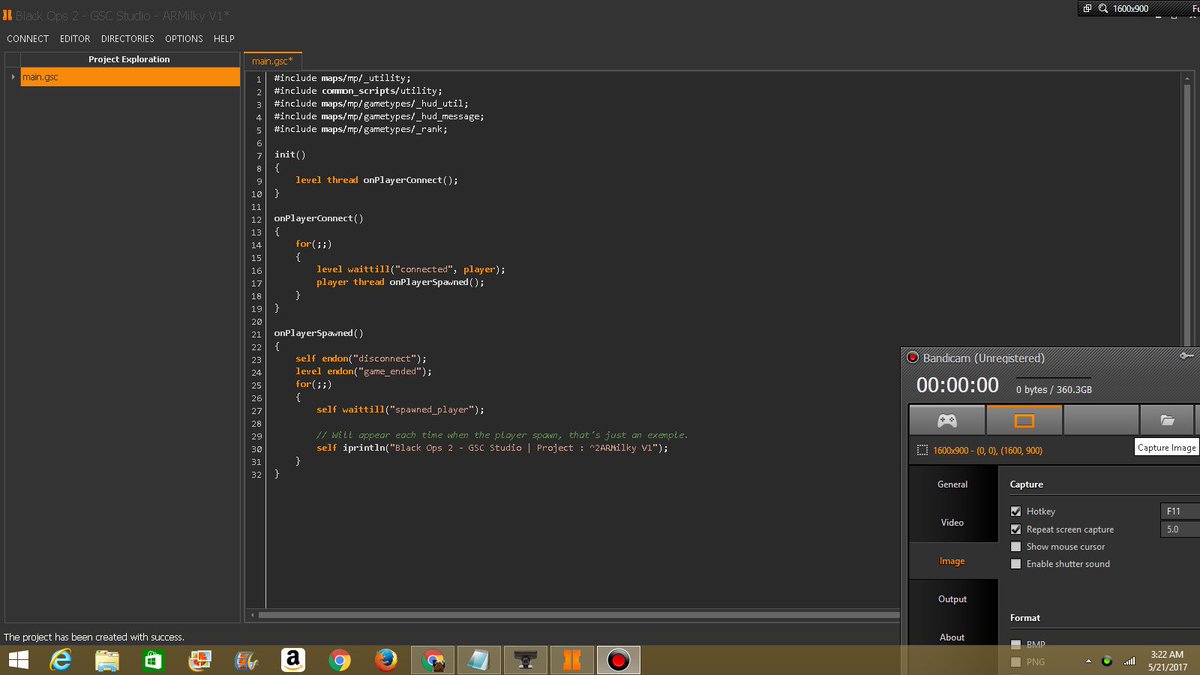
Task: Open the HELP menu
Action: (224, 39)
